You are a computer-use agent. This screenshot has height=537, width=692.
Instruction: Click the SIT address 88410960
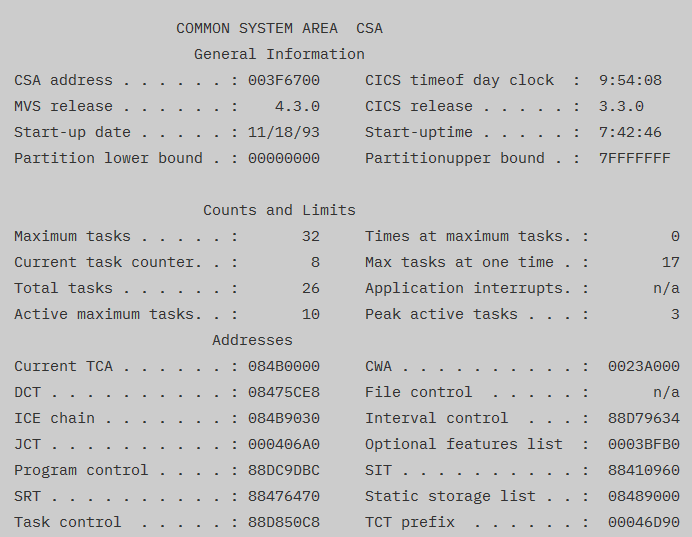tap(643, 470)
